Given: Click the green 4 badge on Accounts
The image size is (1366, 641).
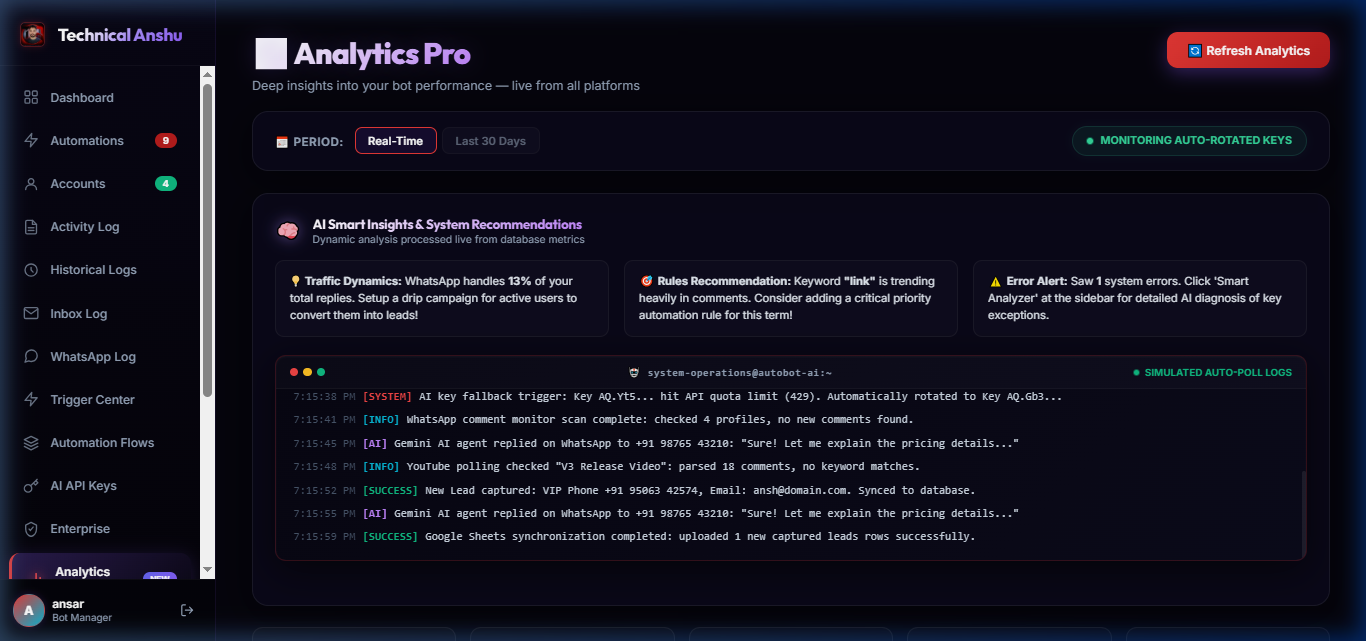Looking at the screenshot, I should point(166,184).
